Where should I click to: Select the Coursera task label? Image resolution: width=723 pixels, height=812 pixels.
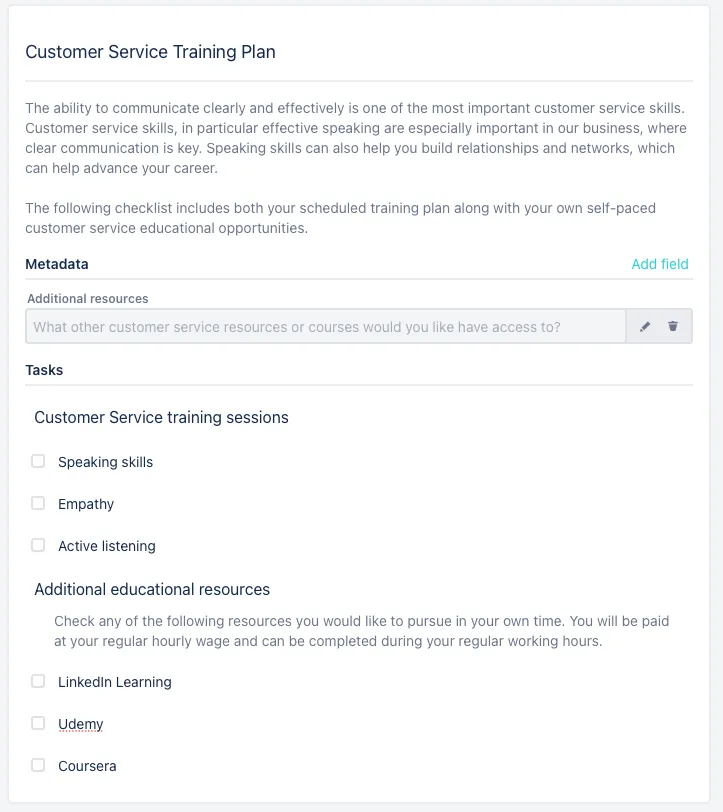tap(87, 765)
